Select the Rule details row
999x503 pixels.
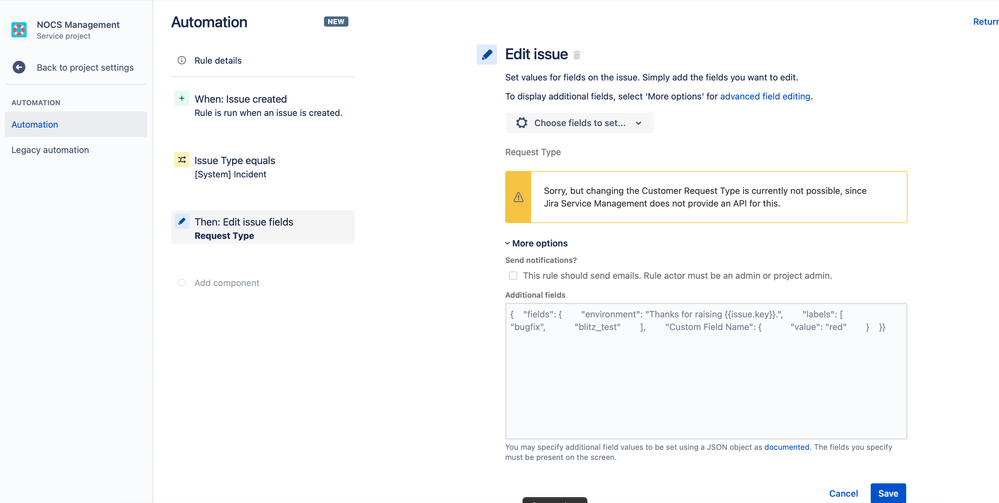[262, 61]
